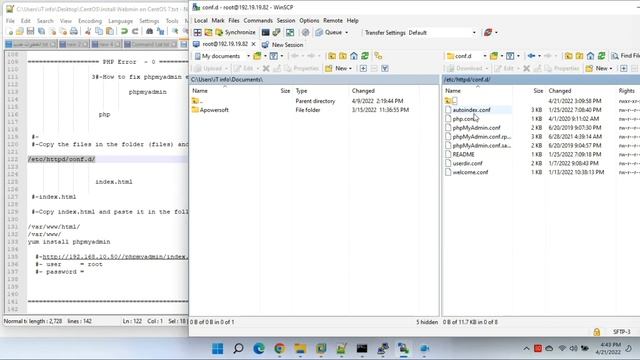The image size is (640, 360).
Task: Click the synchronize browsing icon in local toolbar
Action: coord(378,56)
